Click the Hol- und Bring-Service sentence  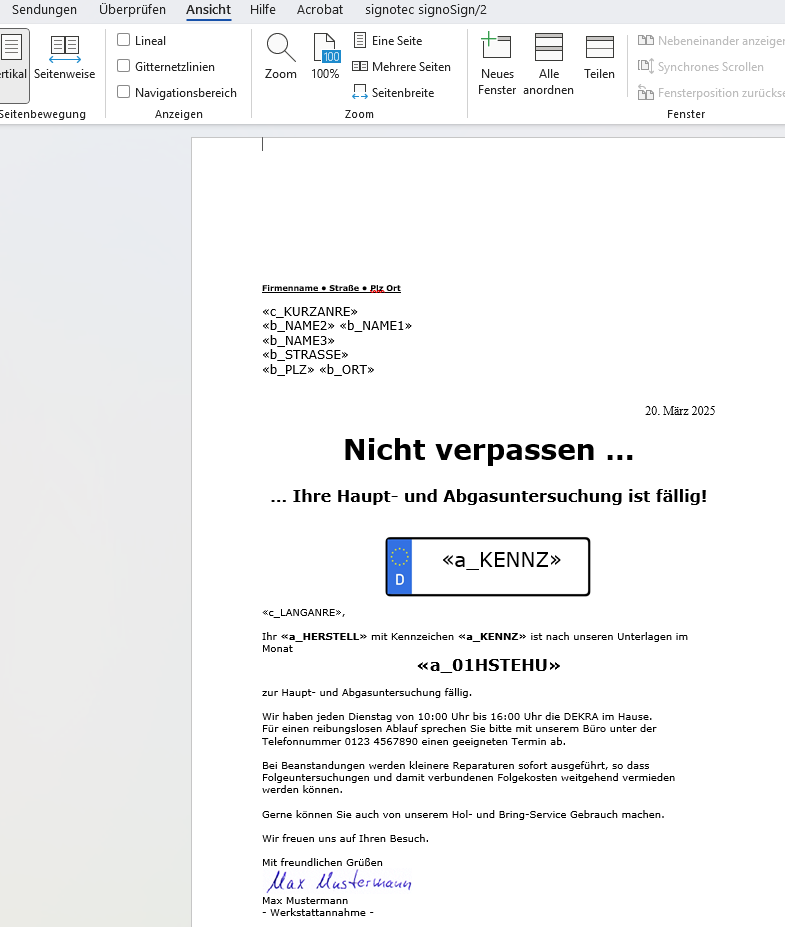click(463, 815)
